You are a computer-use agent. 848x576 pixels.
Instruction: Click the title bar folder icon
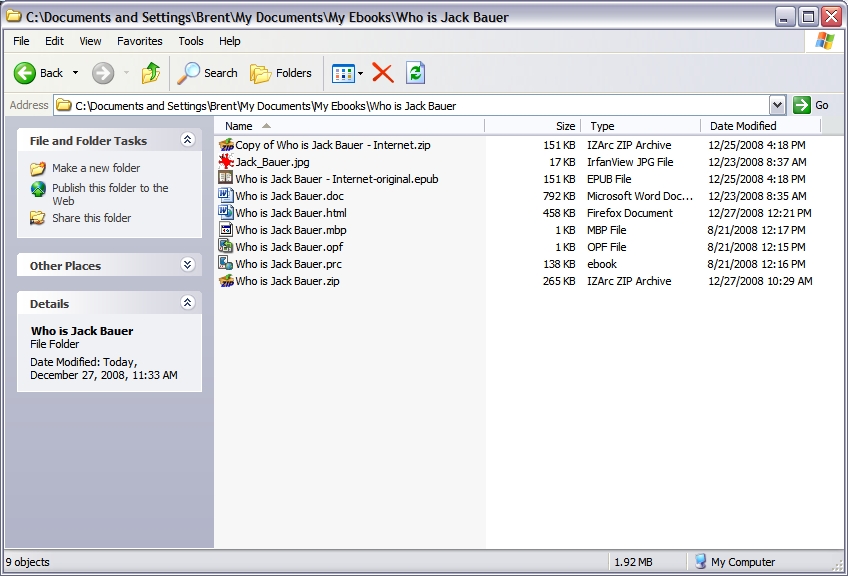click(14, 16)
